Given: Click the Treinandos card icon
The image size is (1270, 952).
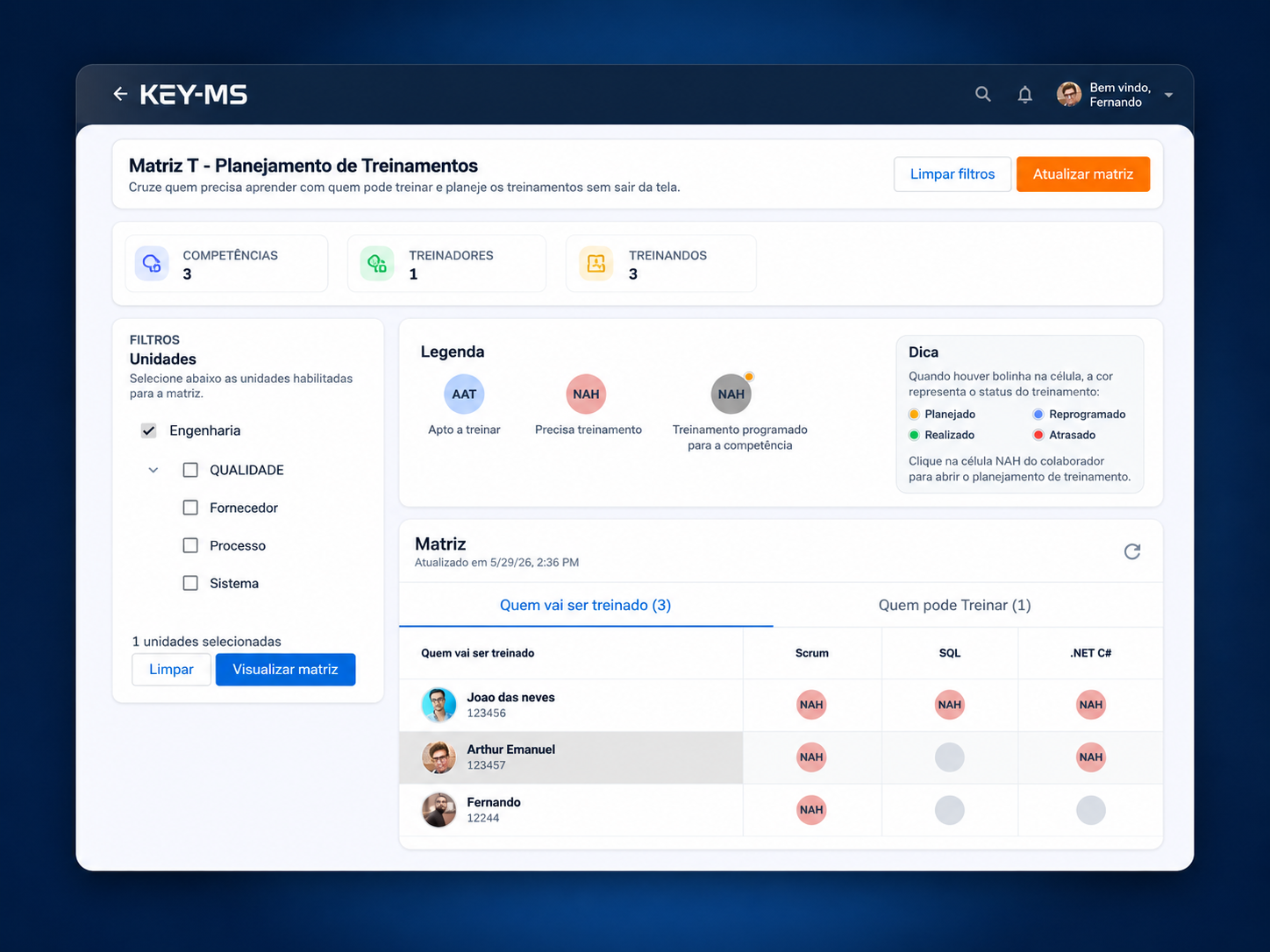Looking at the screenshot, I should 596,263.
